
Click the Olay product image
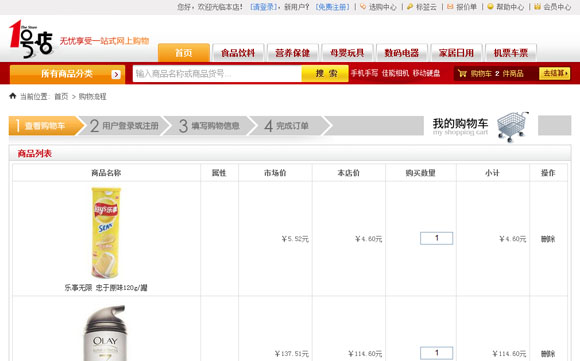pos(106,333)
